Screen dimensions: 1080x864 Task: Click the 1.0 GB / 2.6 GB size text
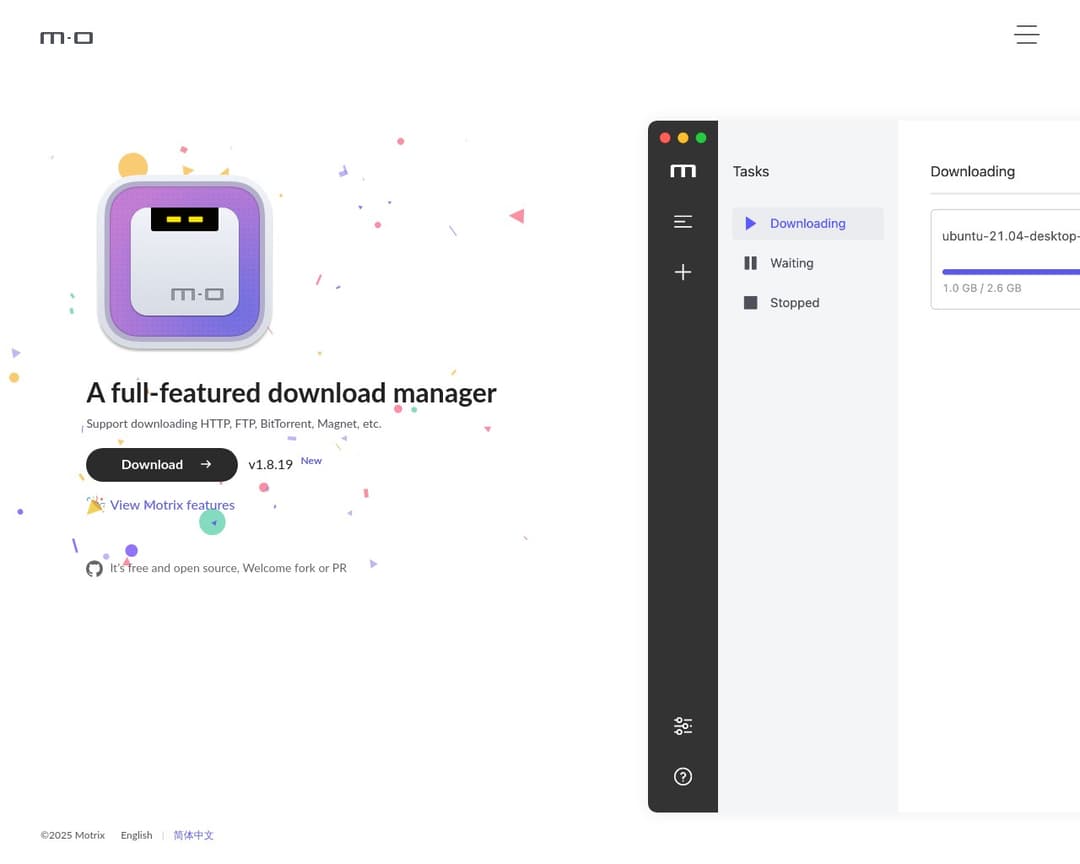point(982,288)
